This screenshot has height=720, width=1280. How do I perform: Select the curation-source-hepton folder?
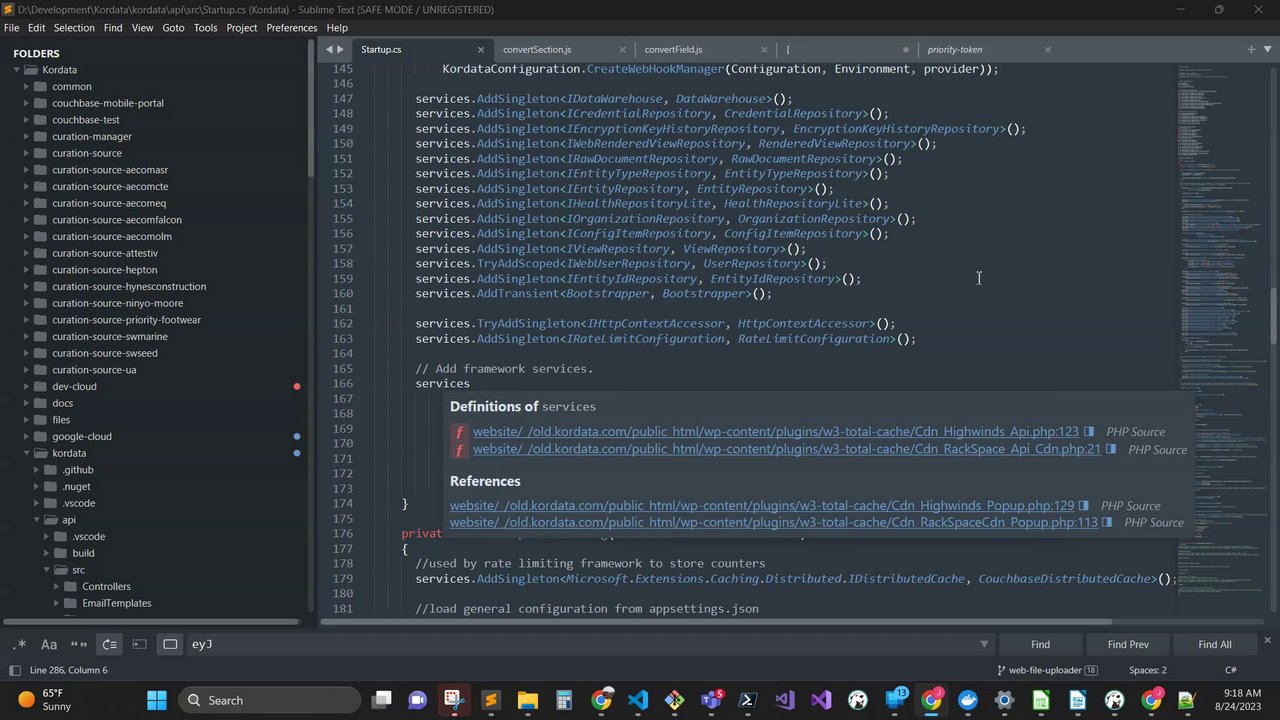[x=104, y=270]
